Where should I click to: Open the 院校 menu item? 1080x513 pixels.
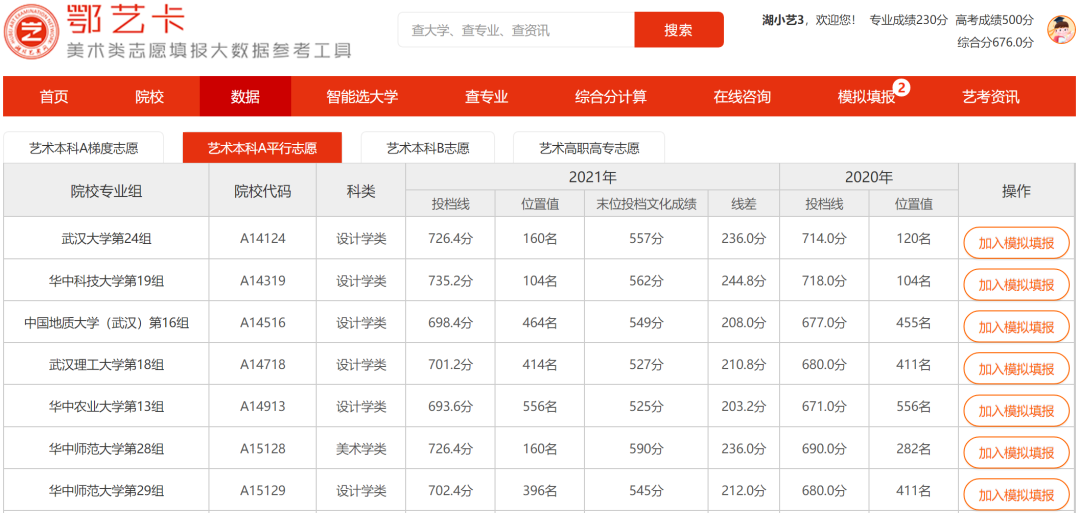149,96
